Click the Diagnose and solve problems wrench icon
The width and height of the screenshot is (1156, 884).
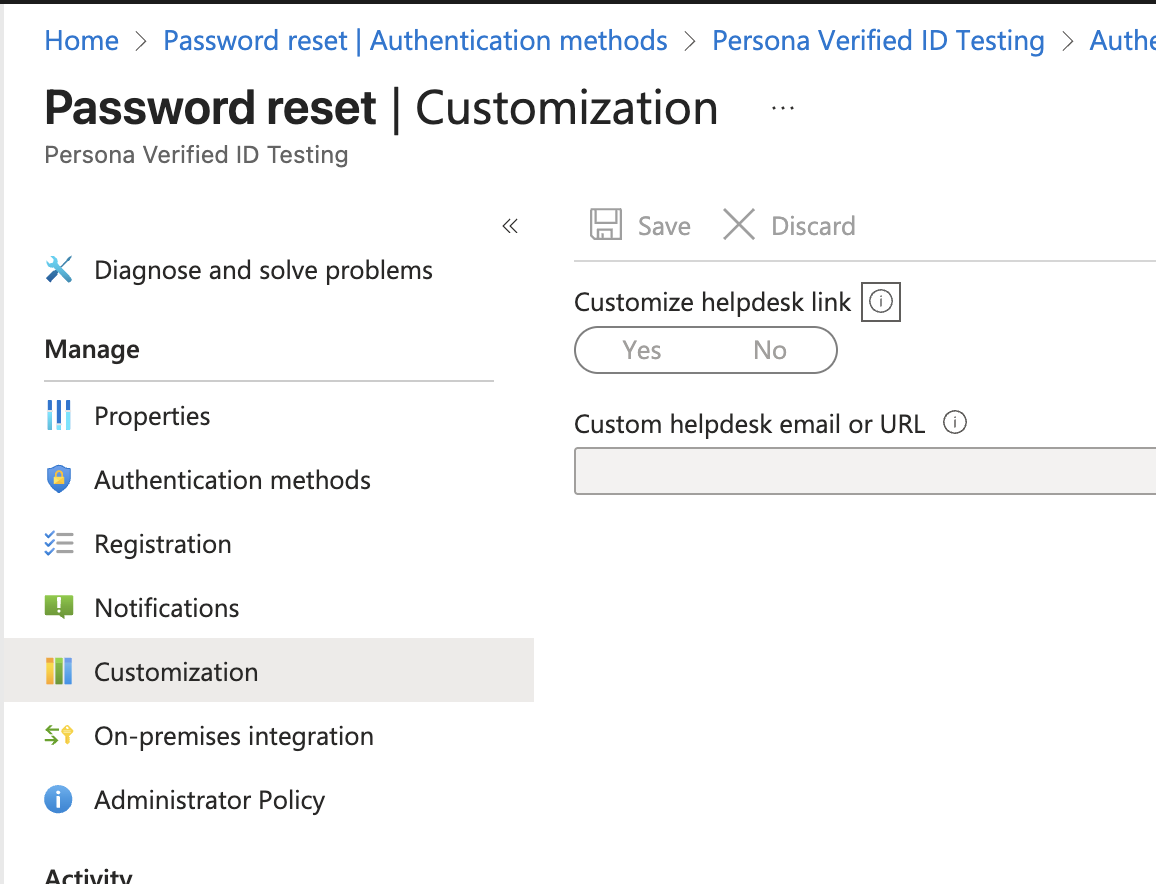[59, 270]
